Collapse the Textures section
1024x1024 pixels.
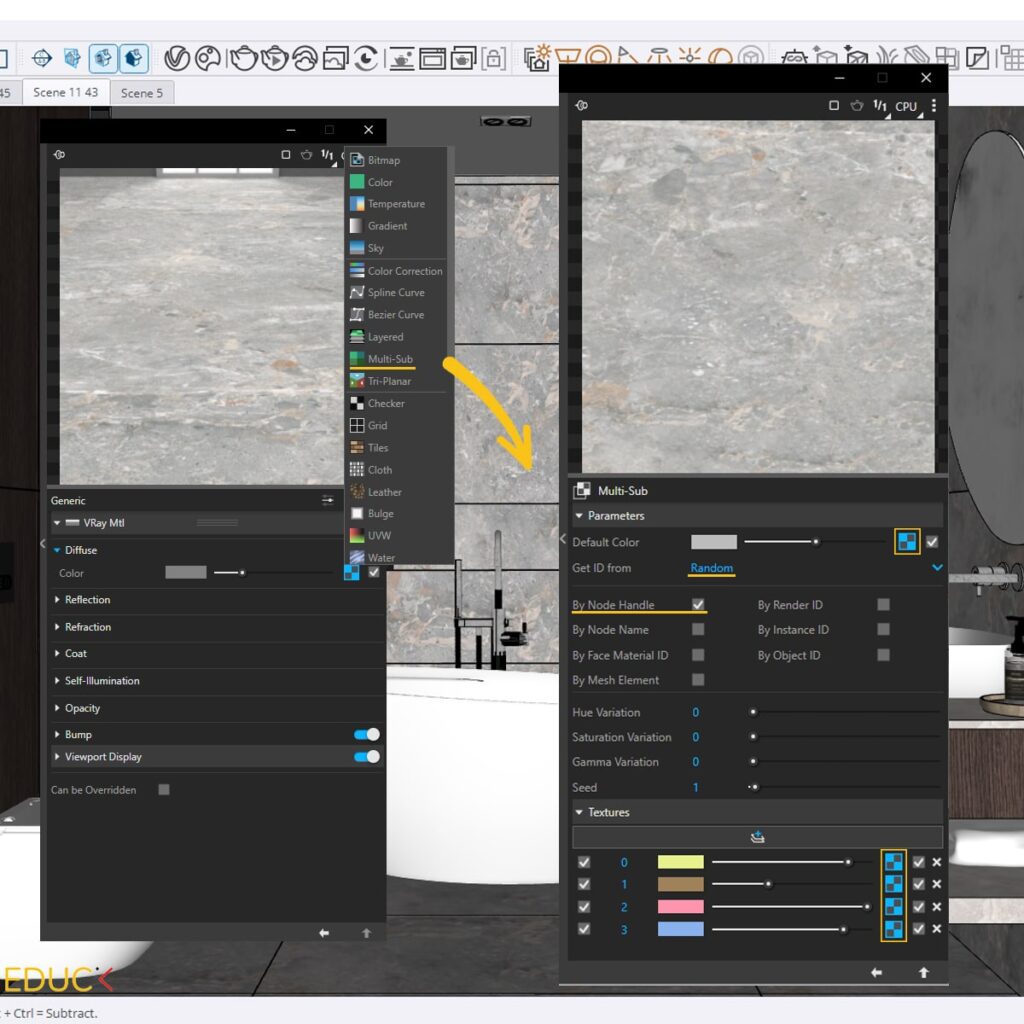click(580, 812)
